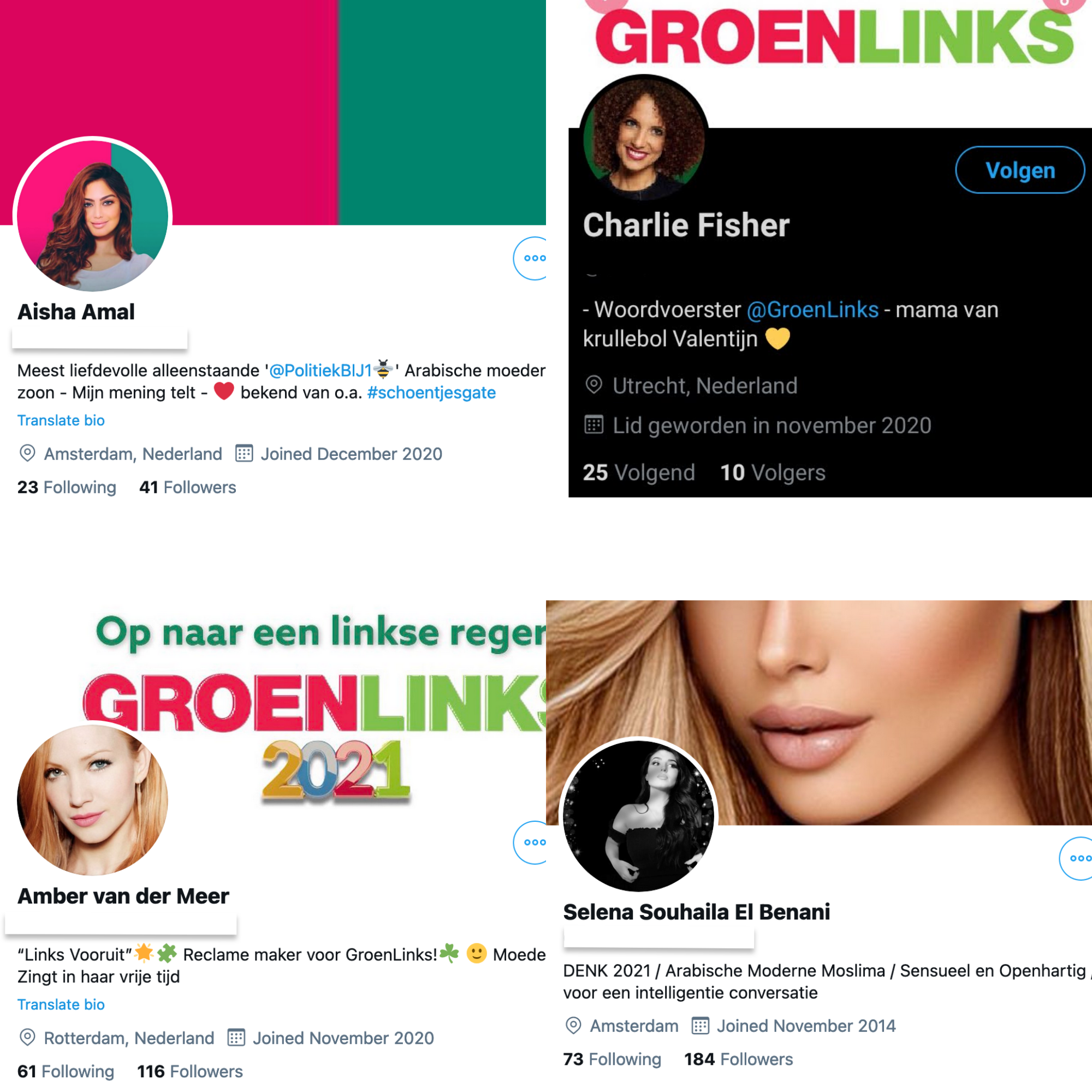Image resolution: width=1092 pixels, height=1092 pixels.
Task: Follow Charlie Fisher with Volgen button
Action: 1020,170
